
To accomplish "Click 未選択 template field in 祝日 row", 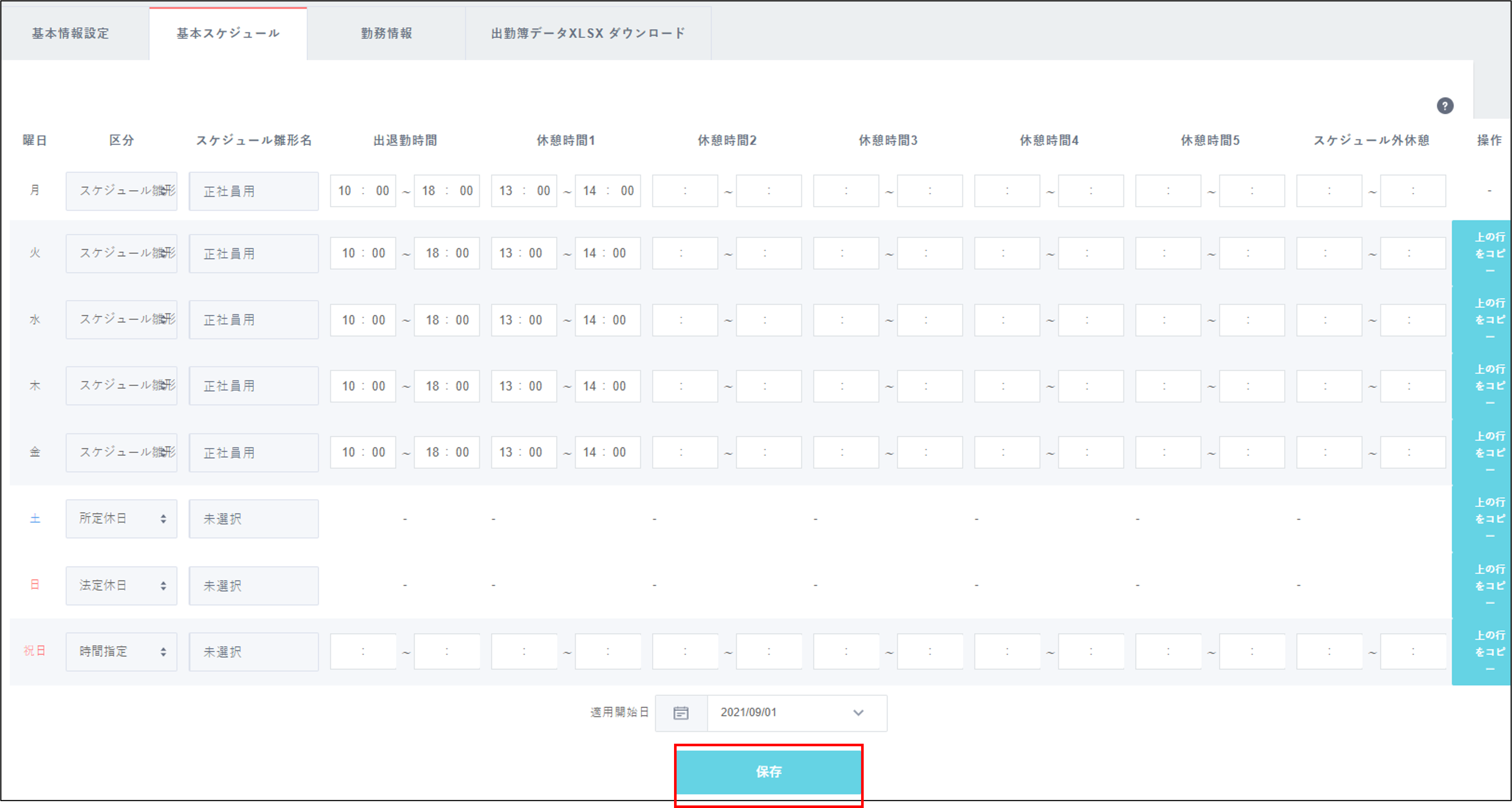I will click(254, 651).
